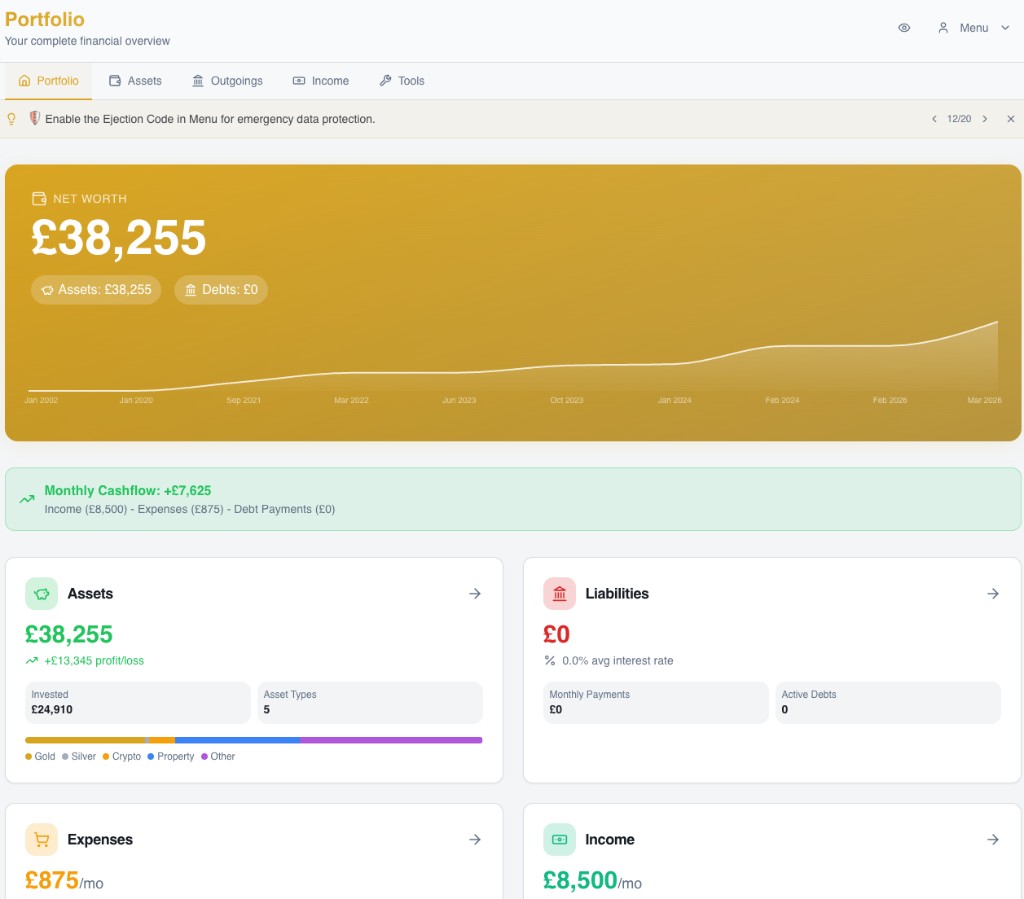Open the Tools tab
Screen dimensions: 1024x899
[x=401, y=81]
